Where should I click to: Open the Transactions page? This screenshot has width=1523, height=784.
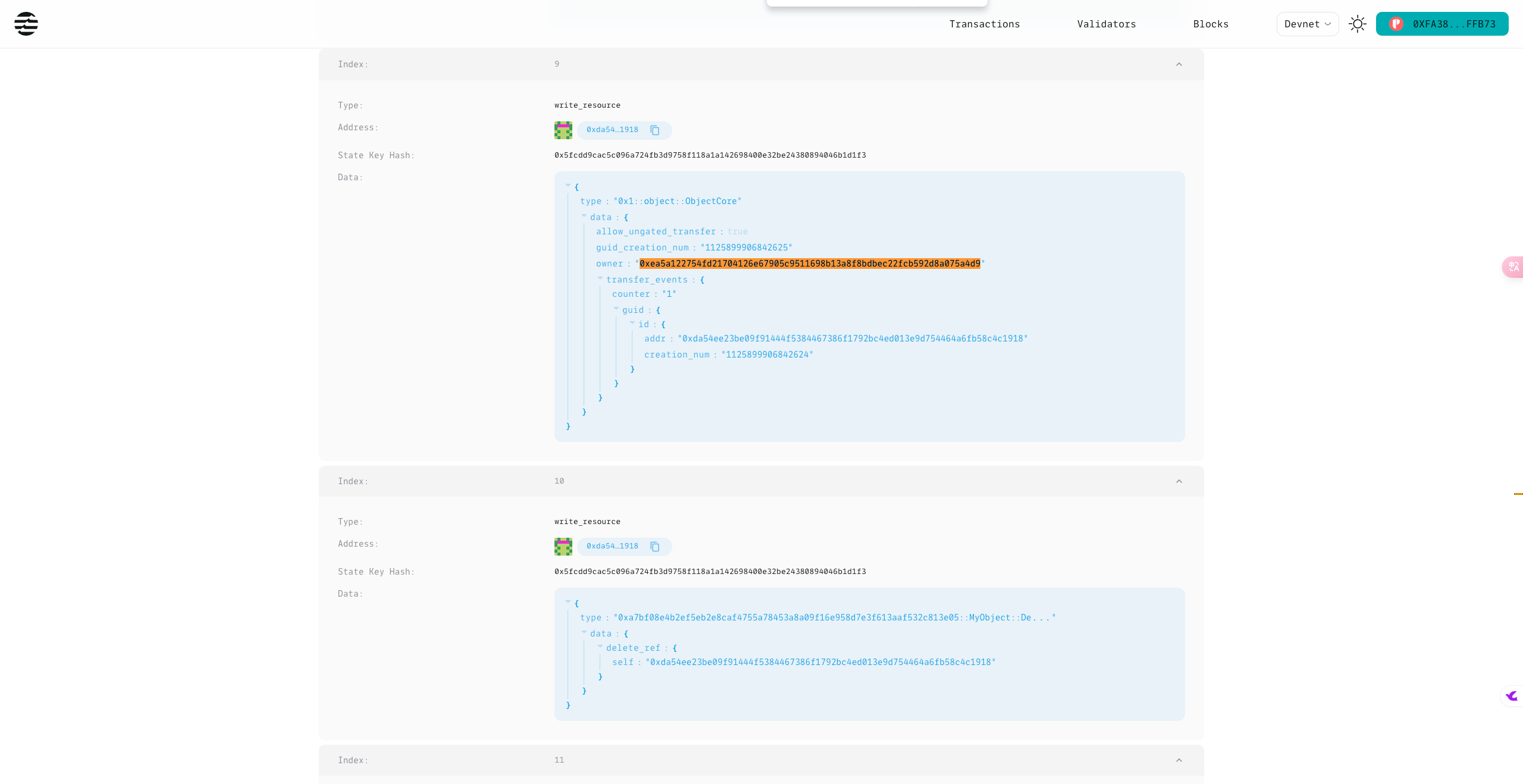coord(984,24)
